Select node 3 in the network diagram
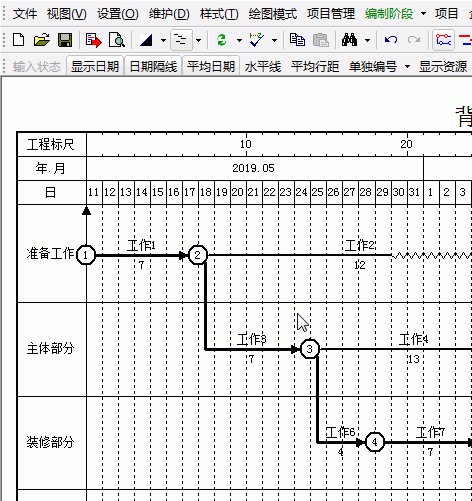This screenshot has width=472, height=501. pos(310,349)
